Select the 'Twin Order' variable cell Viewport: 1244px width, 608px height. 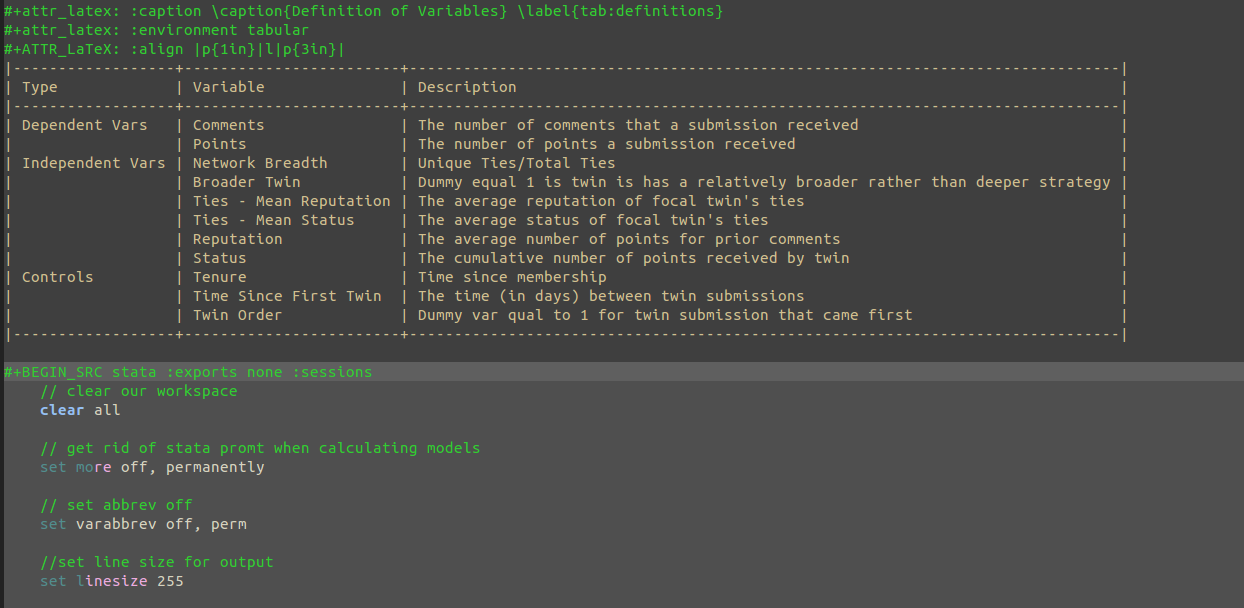[x=237, y=315]
